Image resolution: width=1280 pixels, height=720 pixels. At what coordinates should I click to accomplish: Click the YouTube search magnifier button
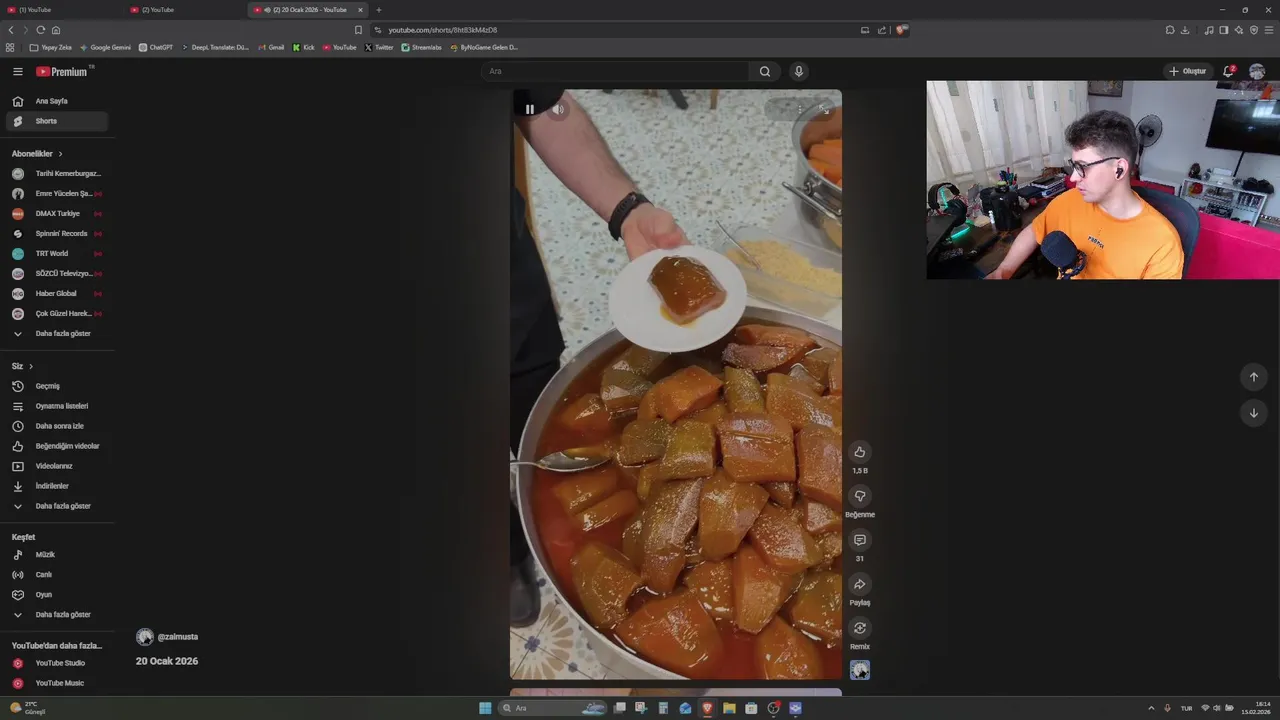[x=765, y=71]
